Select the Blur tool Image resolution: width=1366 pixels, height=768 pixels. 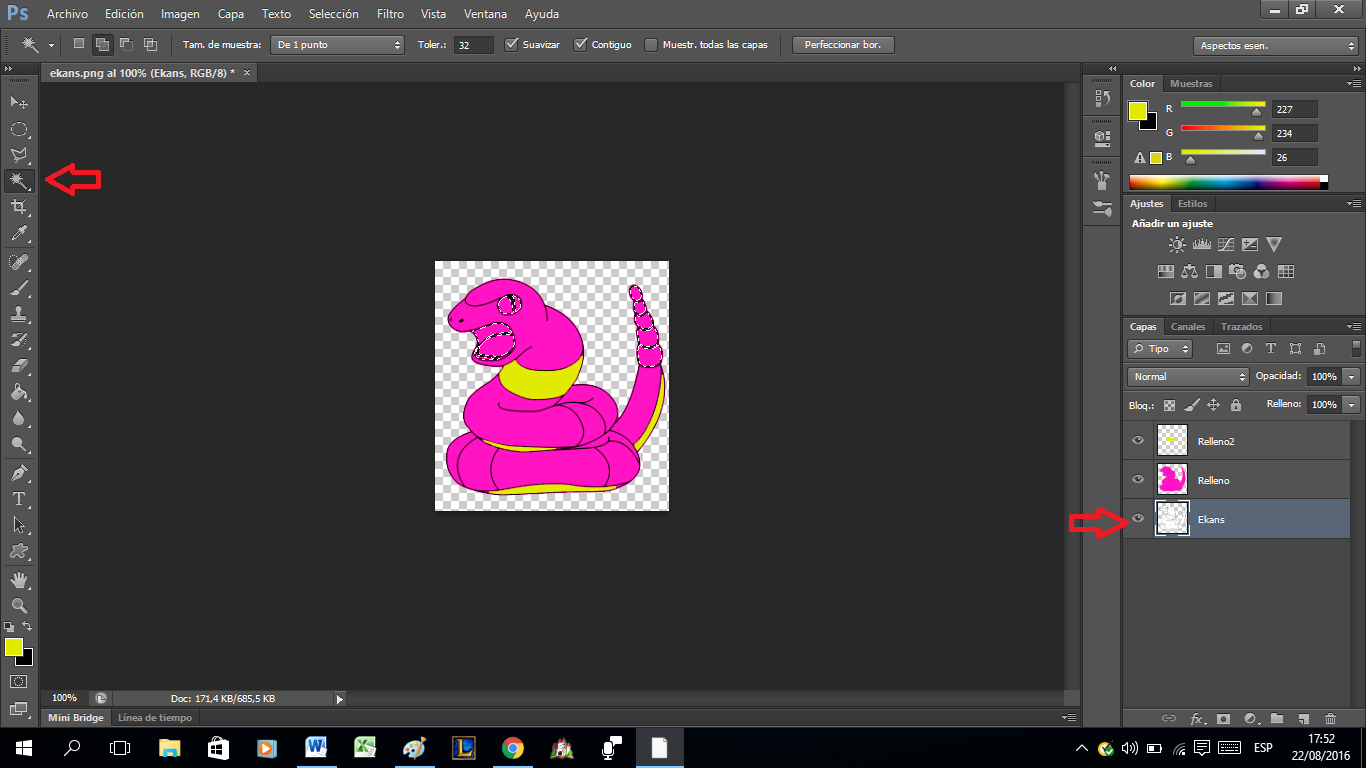pyautogui.click(x=19, y=418)
